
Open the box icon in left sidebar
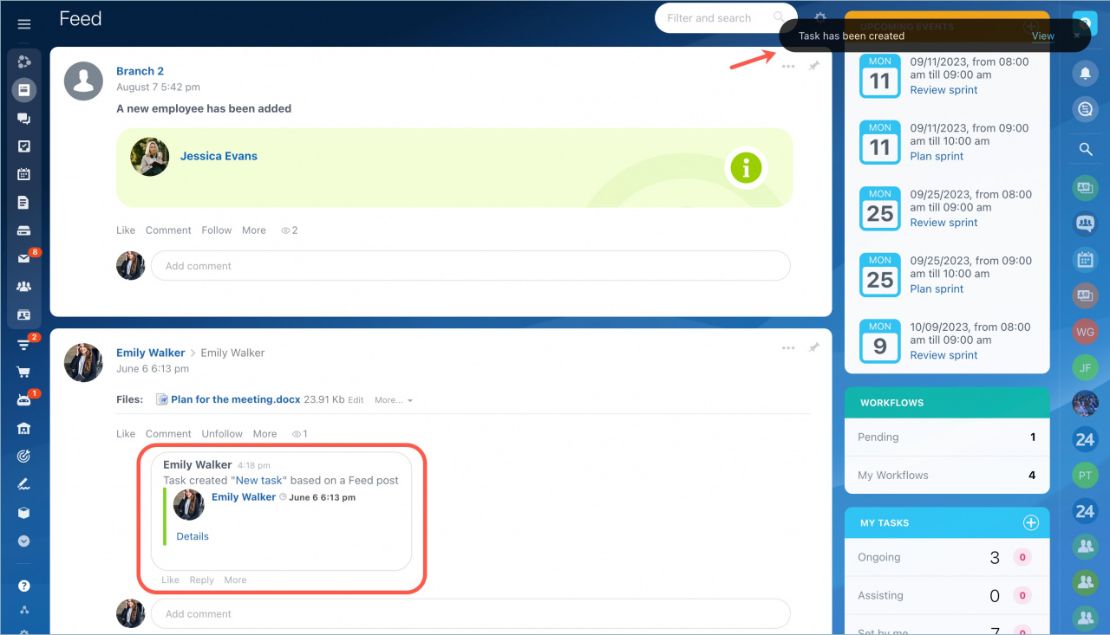coord(23,513)
